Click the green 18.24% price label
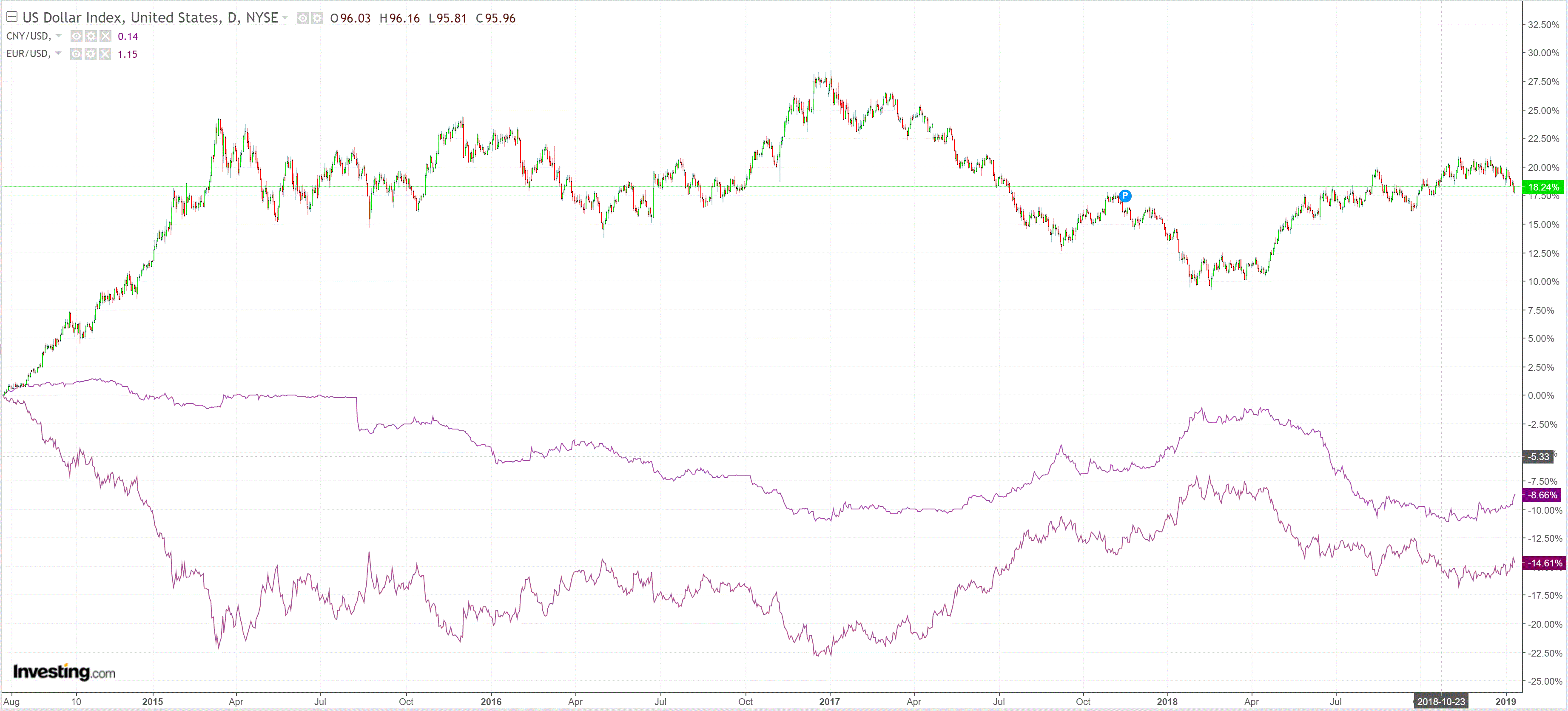Viewport: 1568px width, 711px height. point(1543,187)
